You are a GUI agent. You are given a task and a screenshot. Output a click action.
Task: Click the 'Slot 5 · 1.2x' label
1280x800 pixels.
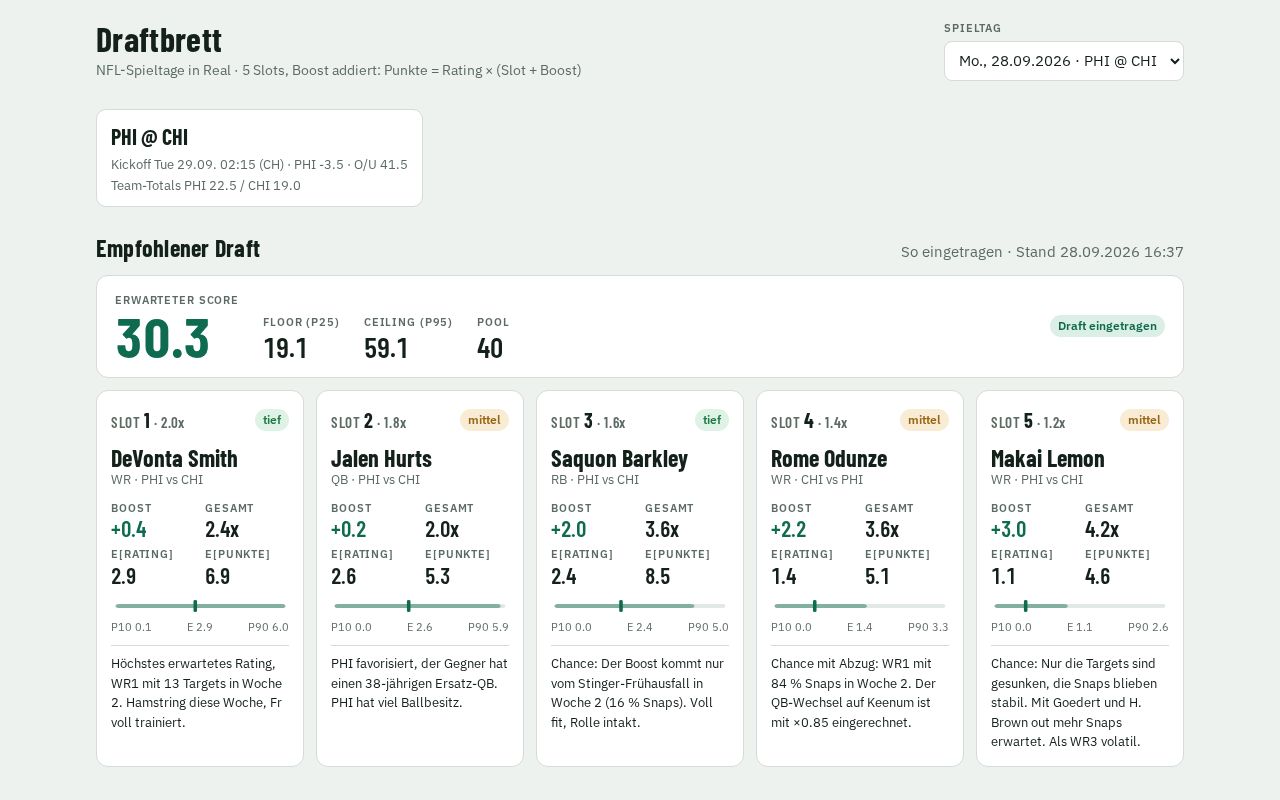click(1028, 421)
